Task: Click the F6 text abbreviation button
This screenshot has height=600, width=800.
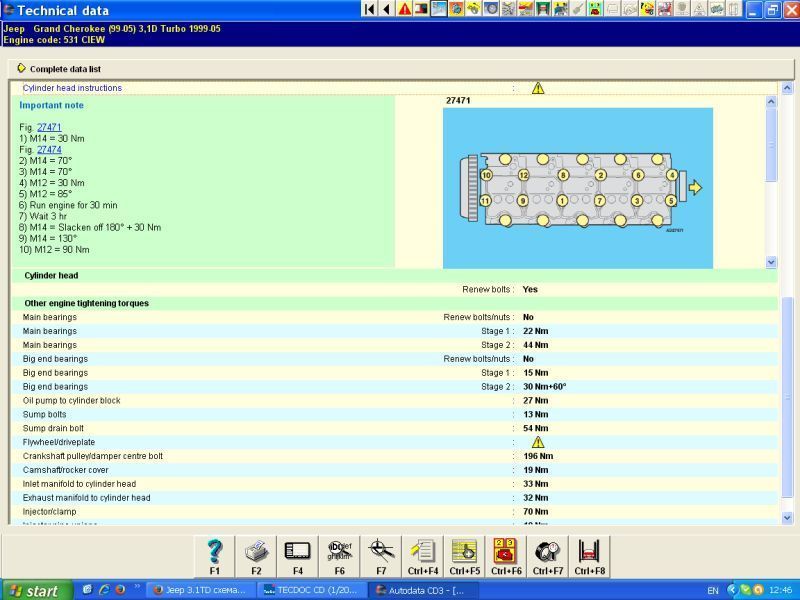Action: pyautogui.click(x=339, y=556)
